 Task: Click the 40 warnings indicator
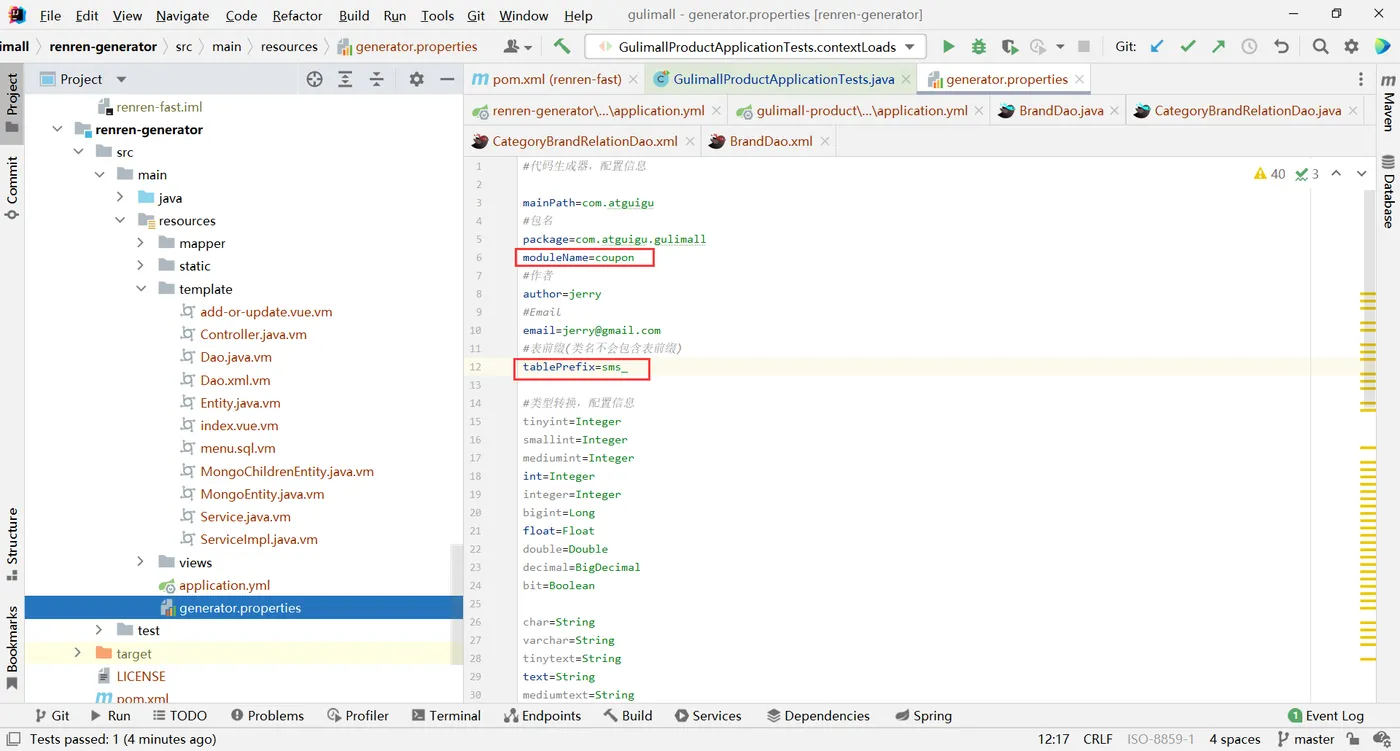pos(1269,174)
